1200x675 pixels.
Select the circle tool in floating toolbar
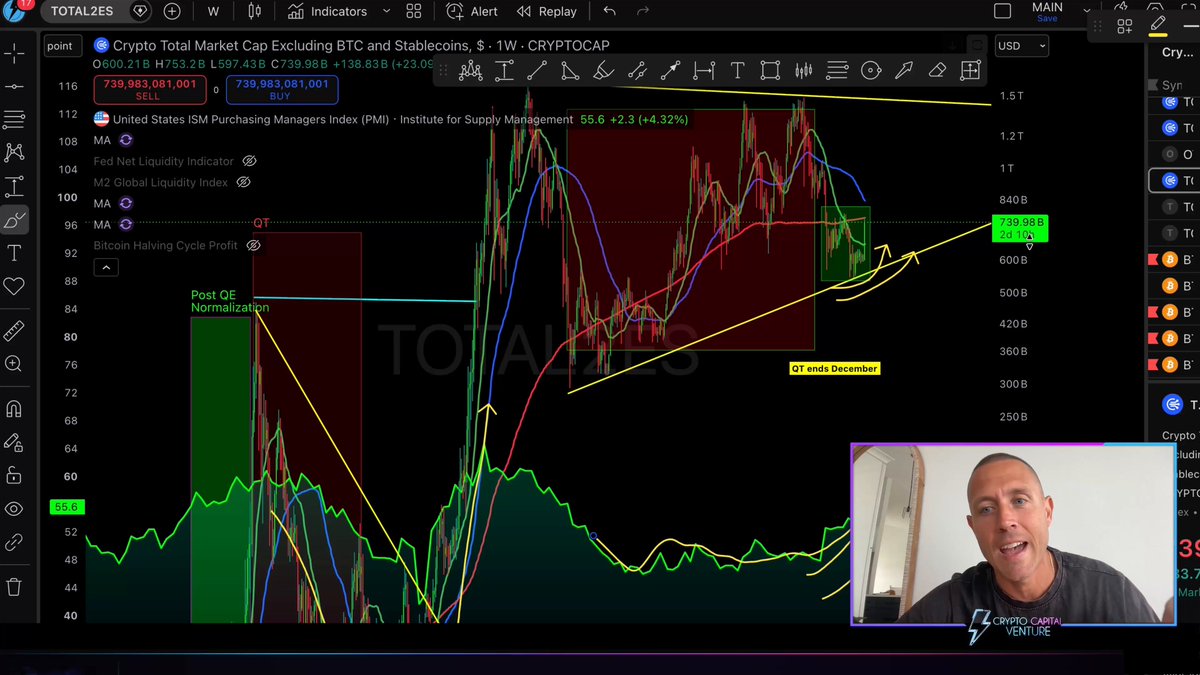[x=871, y=70]
